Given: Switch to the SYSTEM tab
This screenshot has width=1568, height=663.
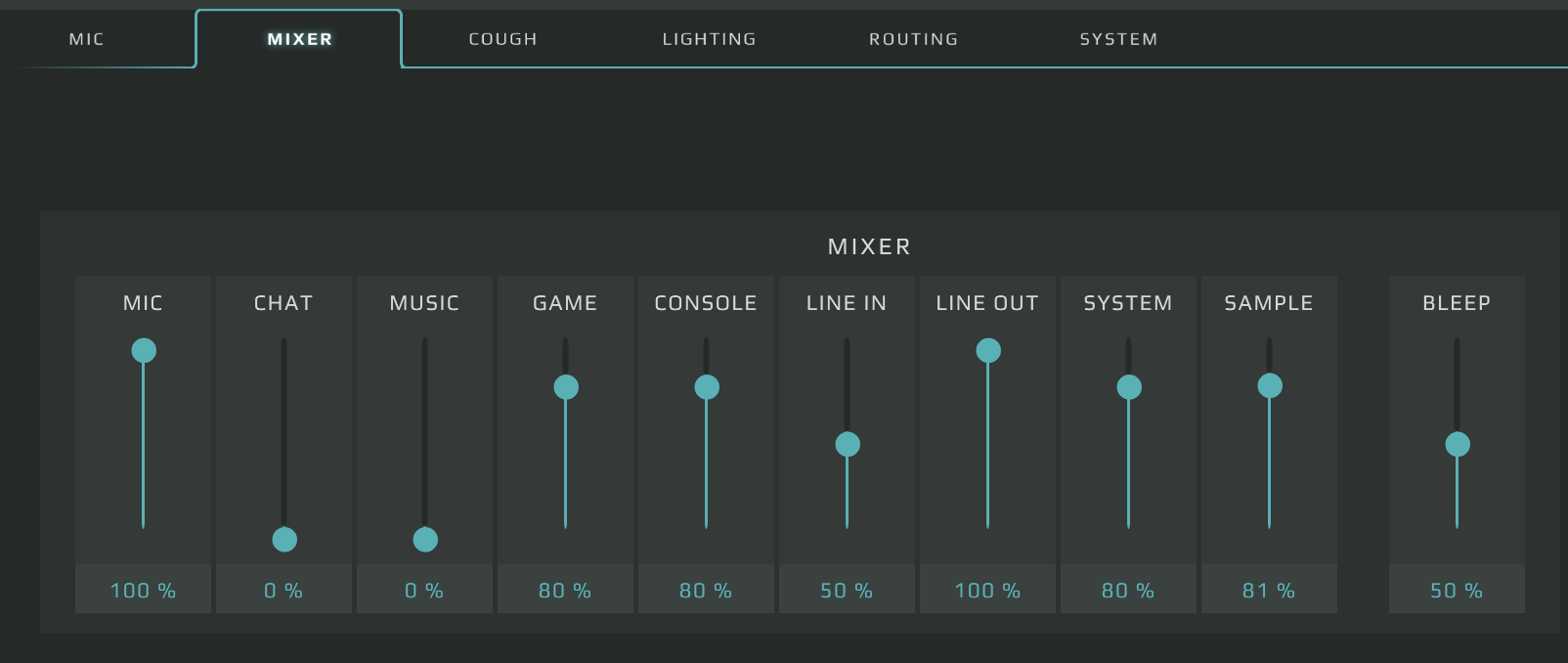Looking at the screenshot, I should click(x=1118, y=39).
